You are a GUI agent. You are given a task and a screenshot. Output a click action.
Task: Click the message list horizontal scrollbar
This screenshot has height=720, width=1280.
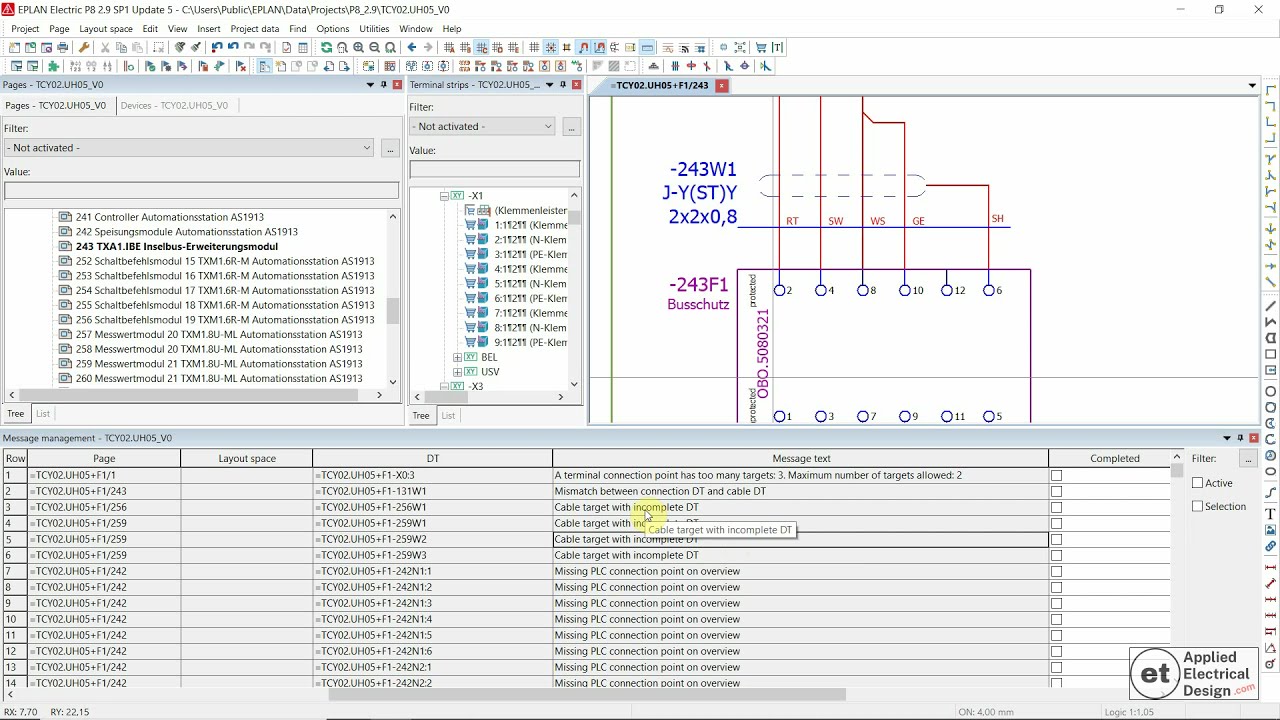tap(587, 695)
